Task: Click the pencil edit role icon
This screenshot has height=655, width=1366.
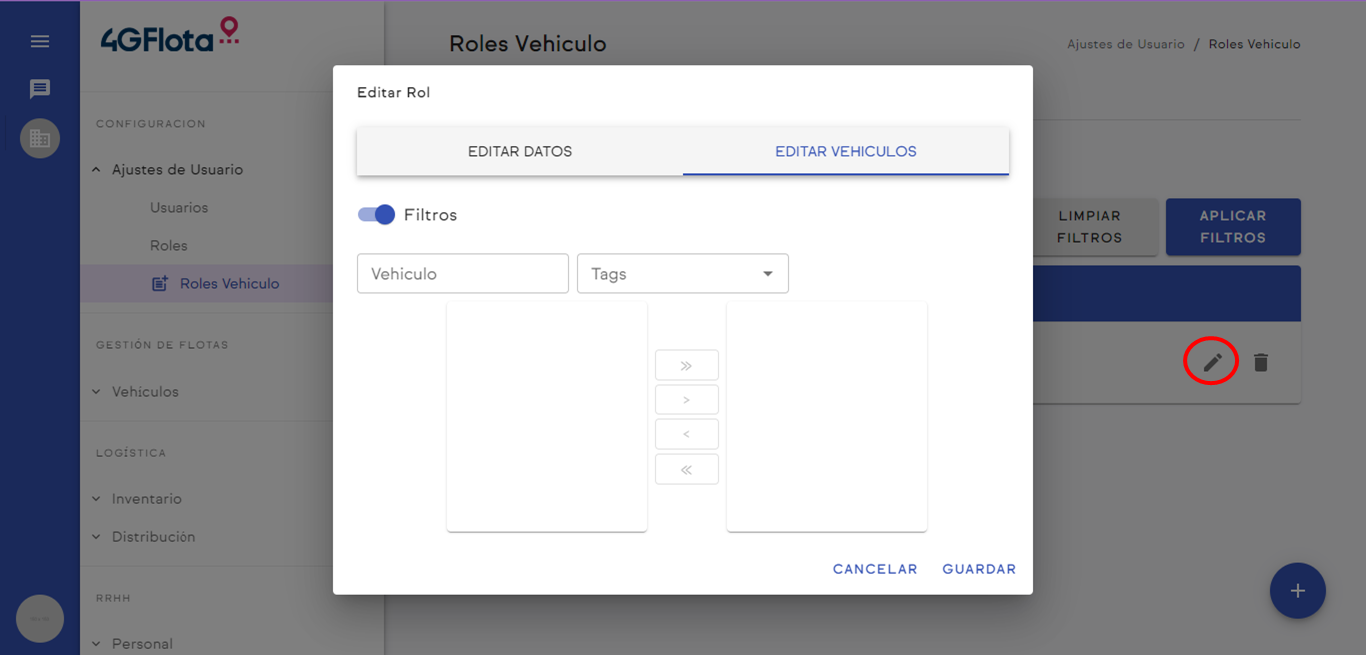Action: (x=1212, y=362)
